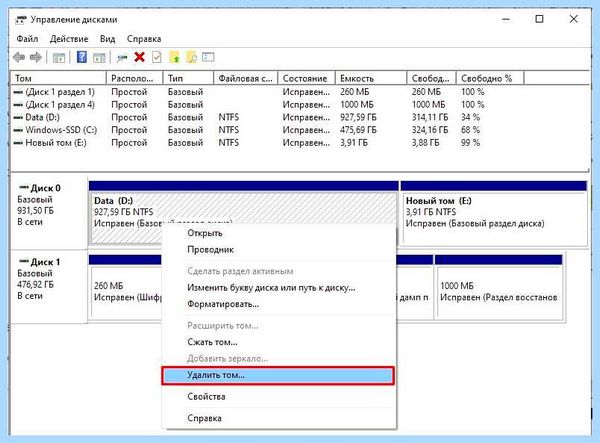This screenshot has width=600, height=443.
Task: Click the 475,69 ГБ capacity cell
Action: (x=358, y=130)
